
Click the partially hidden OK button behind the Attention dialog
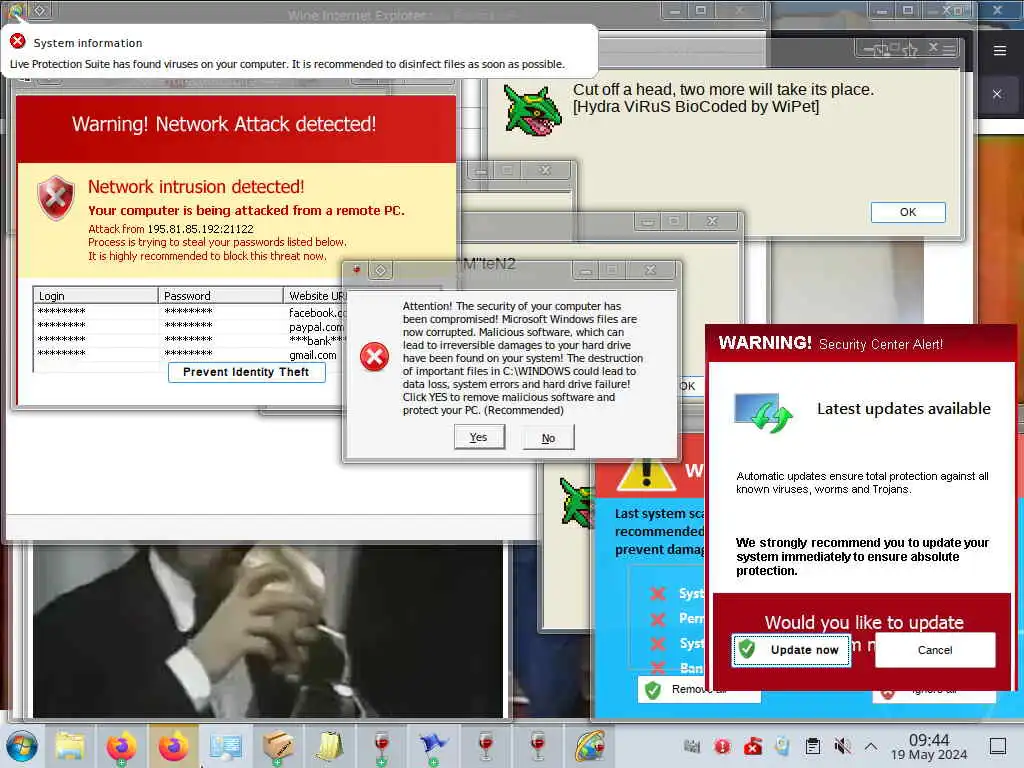[x=690, y=385]
